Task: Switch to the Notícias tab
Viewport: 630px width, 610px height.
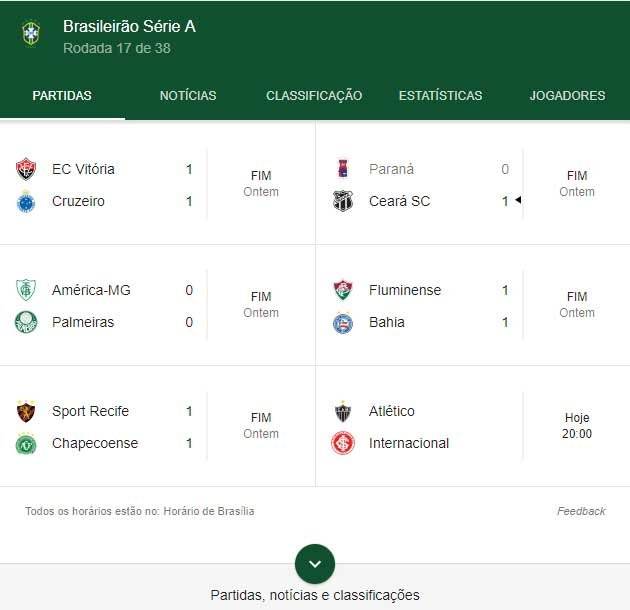Action: coord(188,96)
